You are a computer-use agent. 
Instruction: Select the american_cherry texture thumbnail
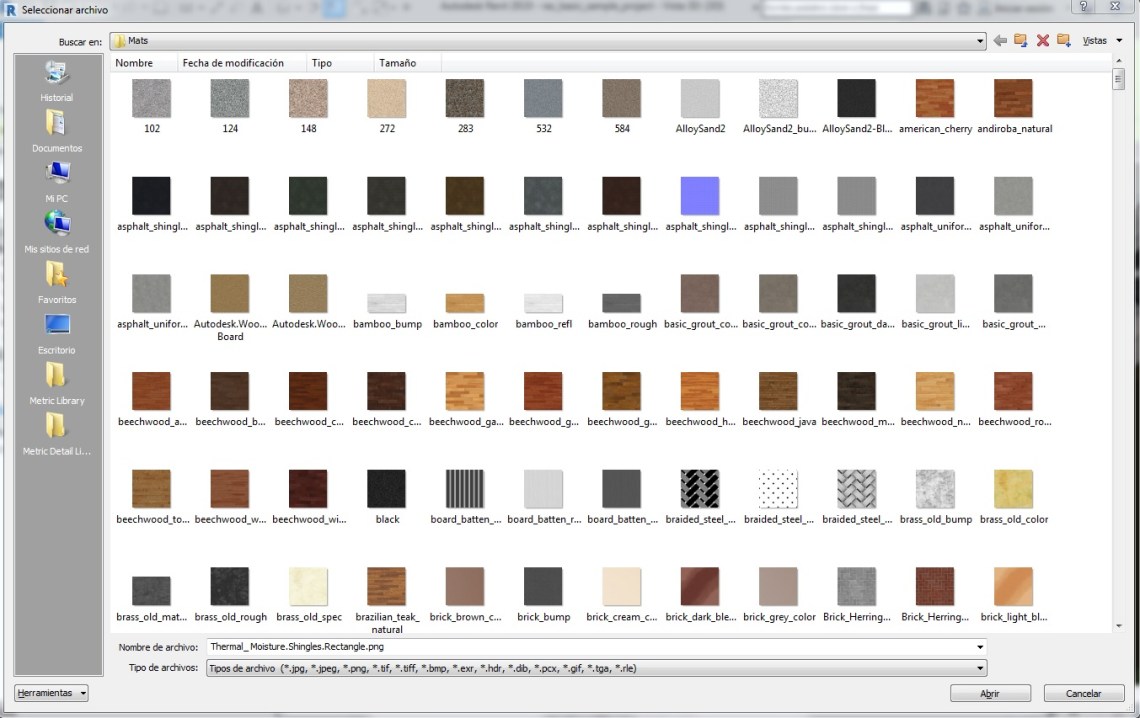(x=935, y=100)
